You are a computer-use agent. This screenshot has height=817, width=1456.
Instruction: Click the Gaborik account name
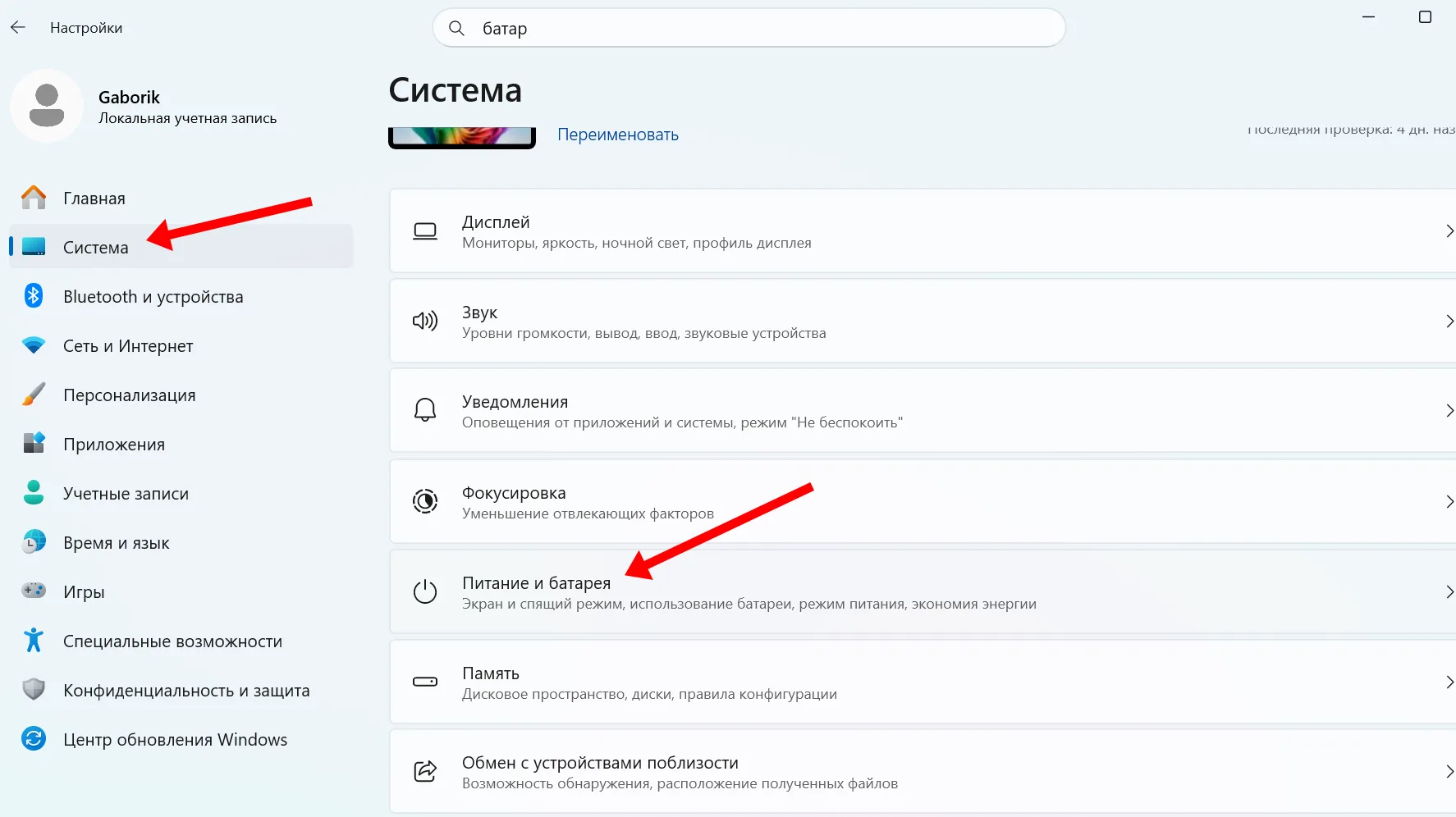(x=129, y=97)
